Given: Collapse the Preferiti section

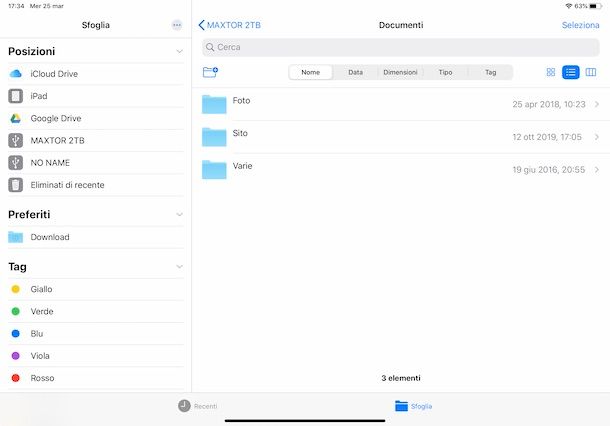Looking at the screenshot, I should 179,214.
